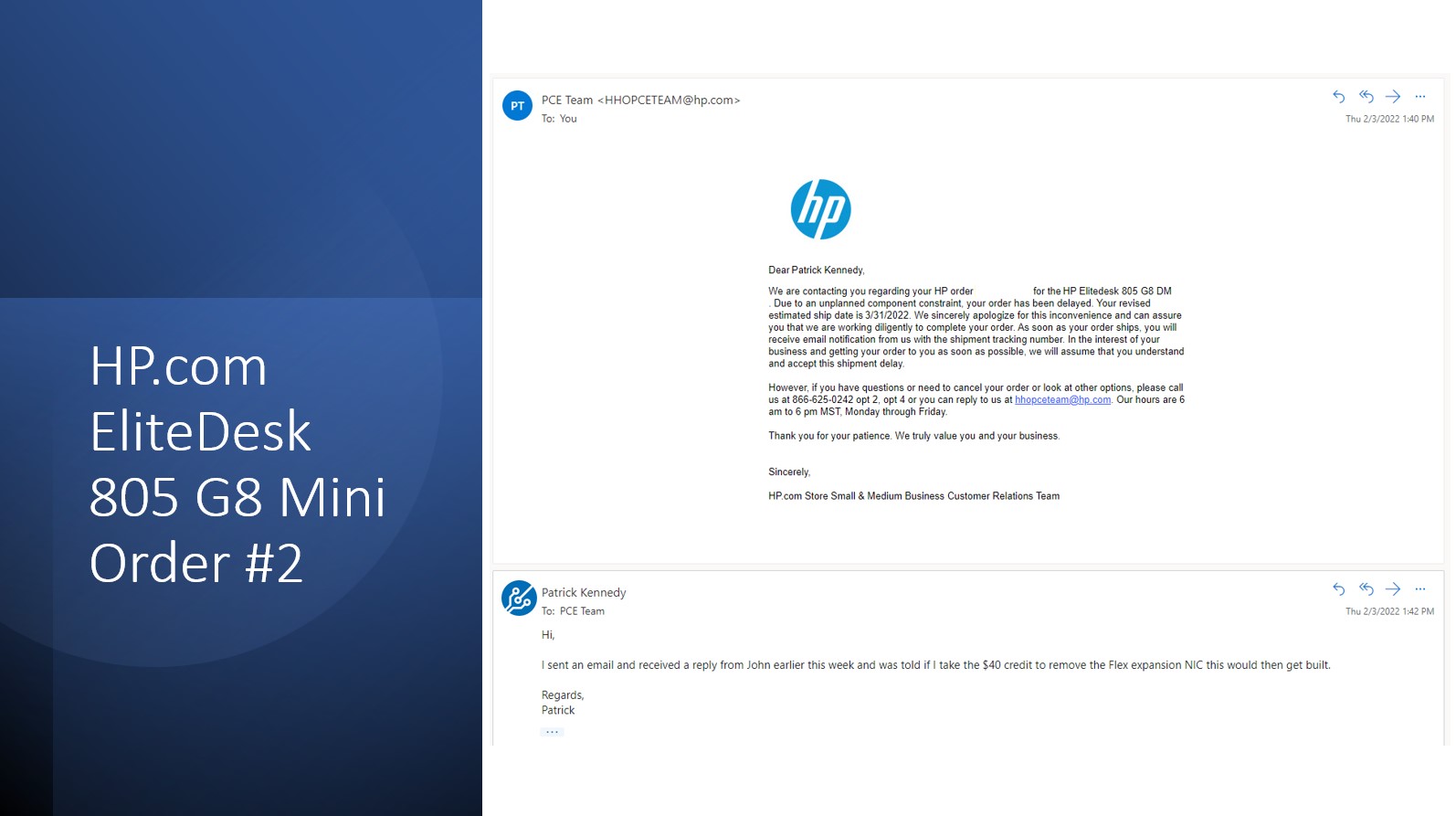Click Reply icon on PCE Team email
This screenshot has width=1456, height=816.
click(x=1338, y=97)
